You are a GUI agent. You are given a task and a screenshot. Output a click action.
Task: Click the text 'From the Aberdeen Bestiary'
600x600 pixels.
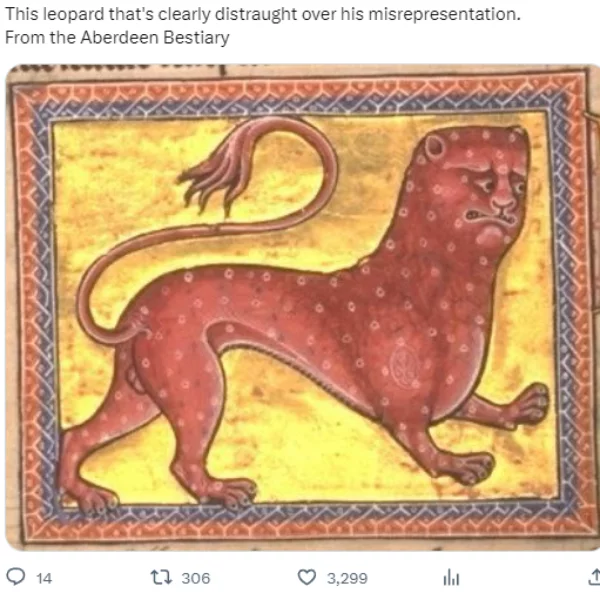(117, 38)
